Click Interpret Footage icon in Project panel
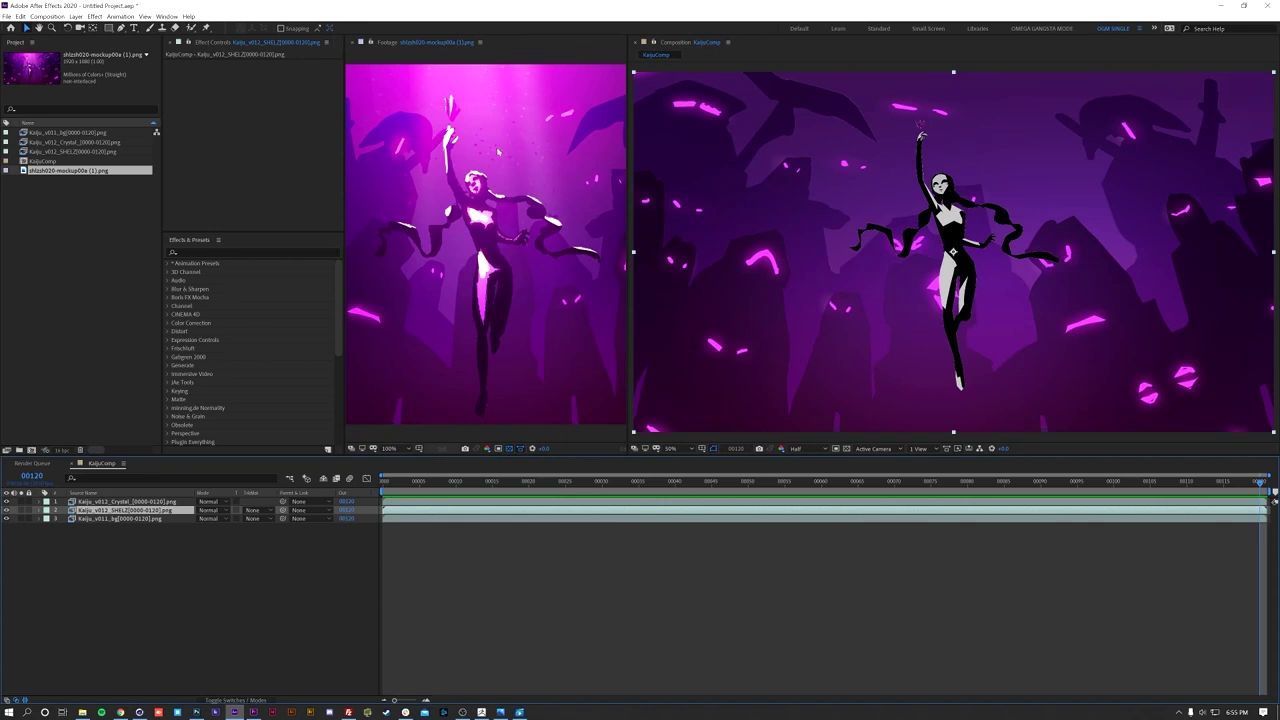1280x720 pixels. point(7,450)
